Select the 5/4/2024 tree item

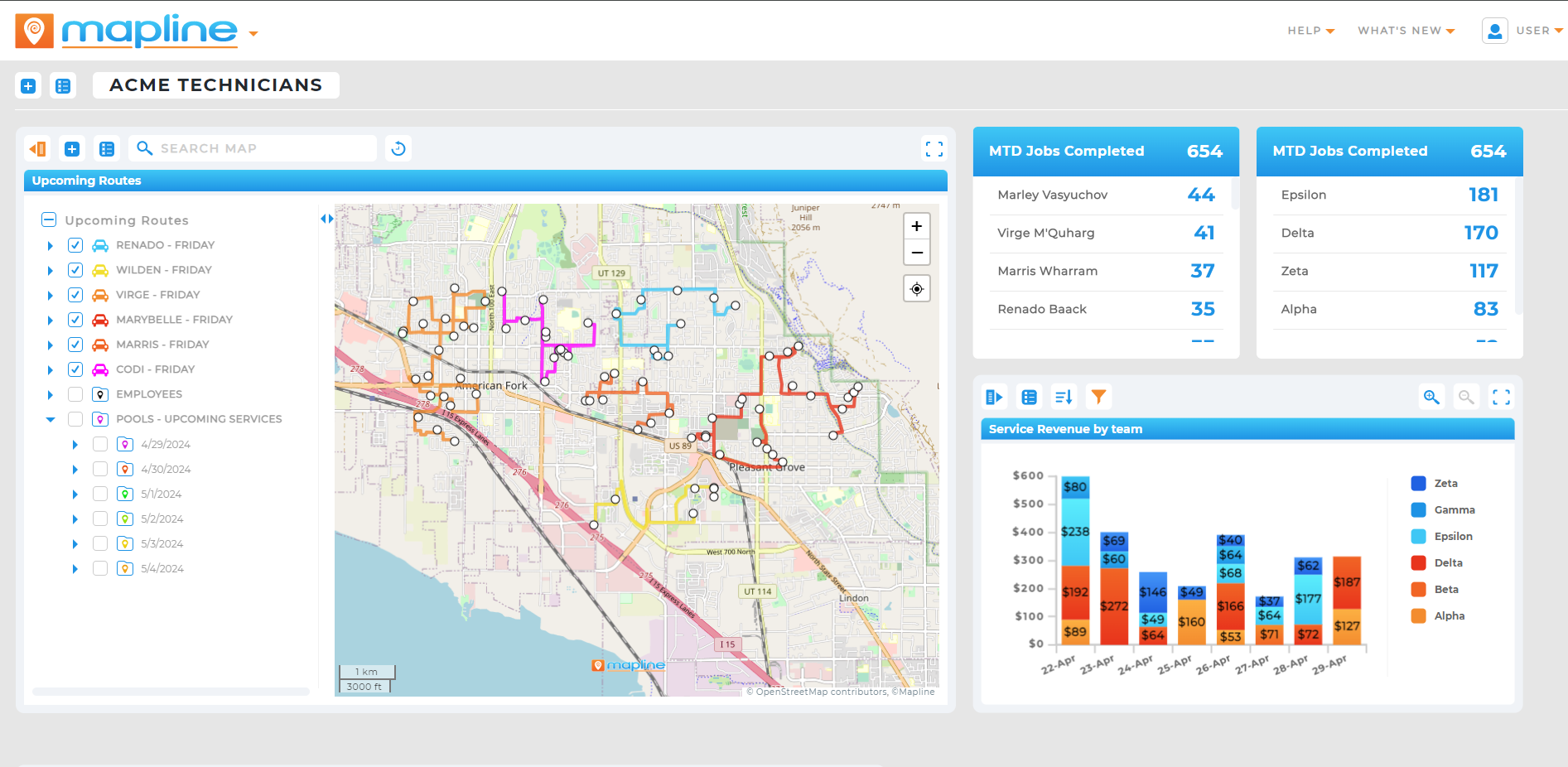pyautogui.click(x=162, y=568)
